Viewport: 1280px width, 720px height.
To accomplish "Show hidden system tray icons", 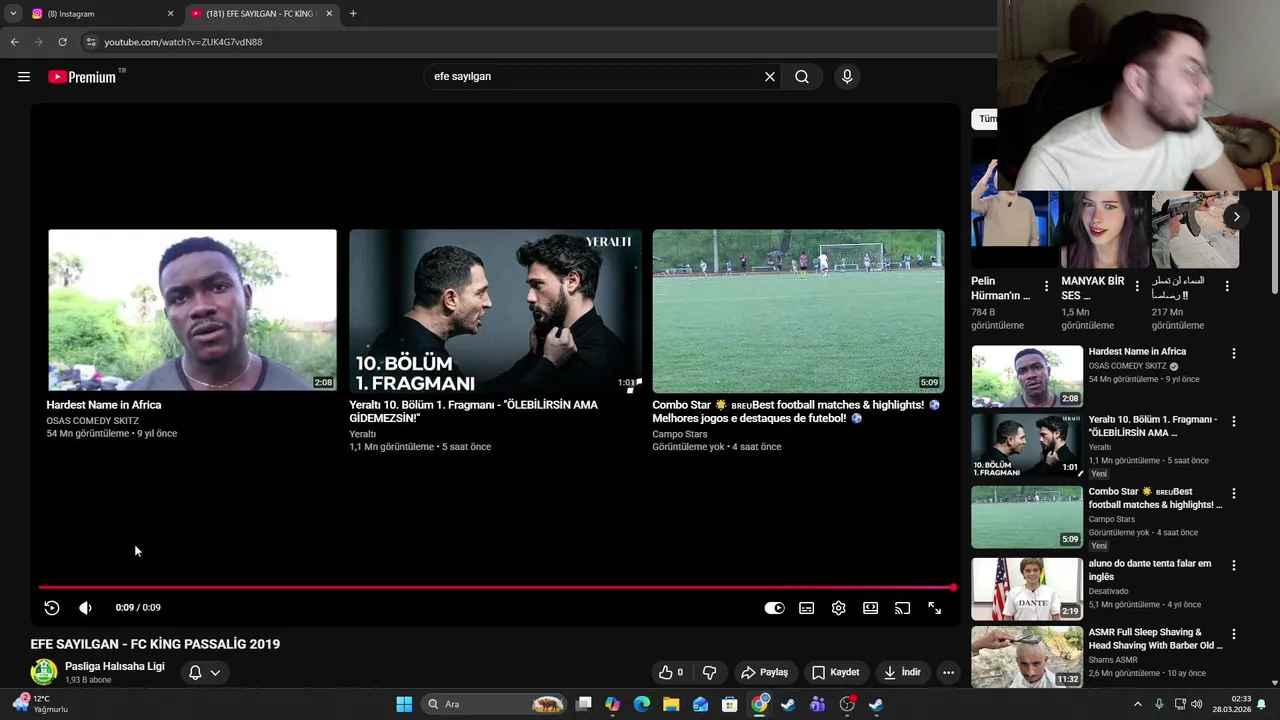I will (1137, 704).
